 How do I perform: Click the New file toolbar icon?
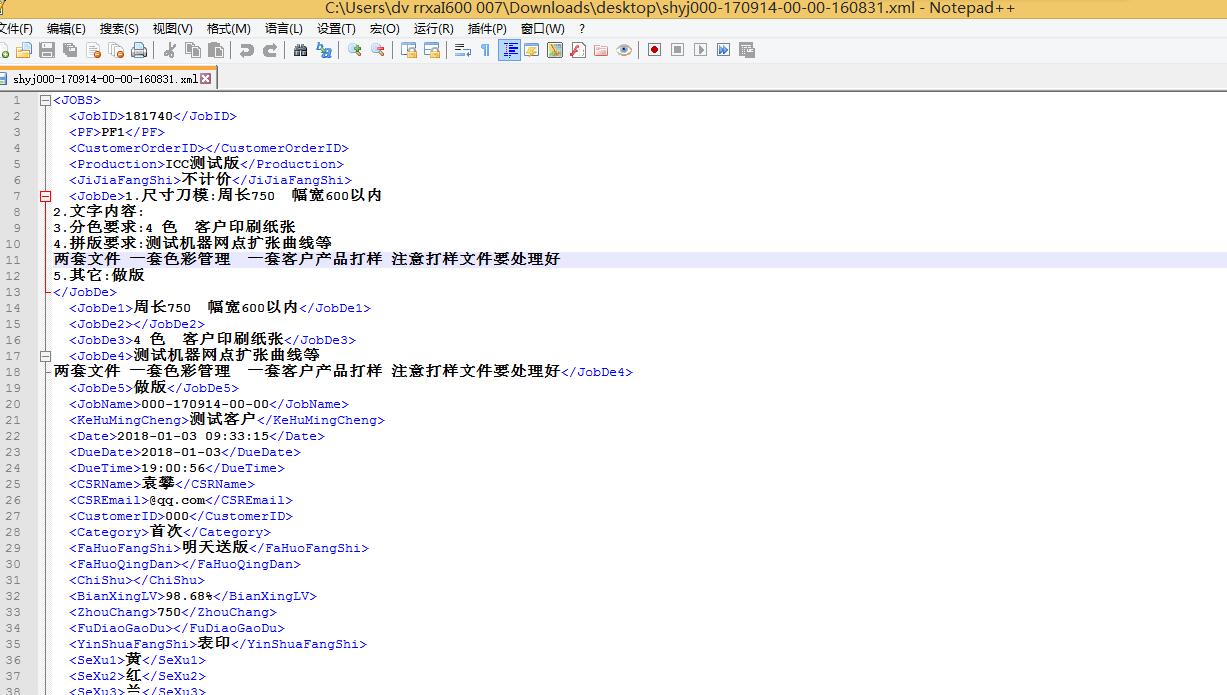tap(4, 50)
